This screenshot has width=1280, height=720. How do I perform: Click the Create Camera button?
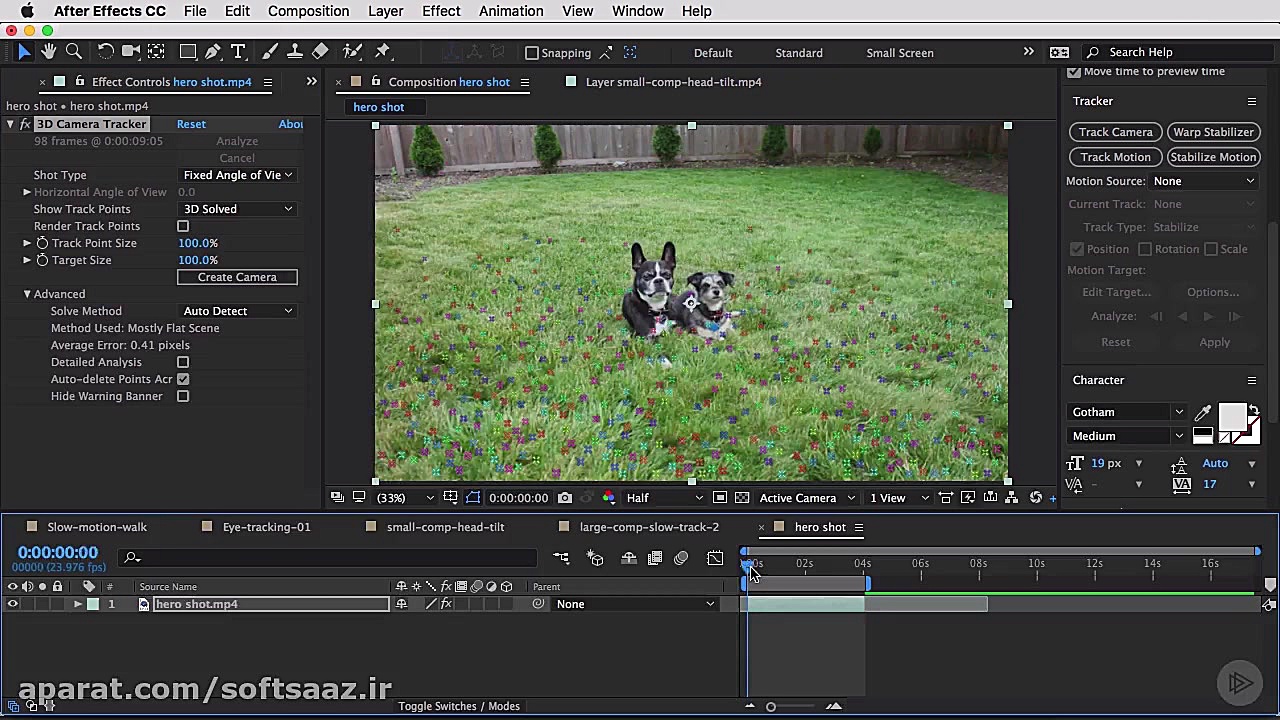pos(237,277)
